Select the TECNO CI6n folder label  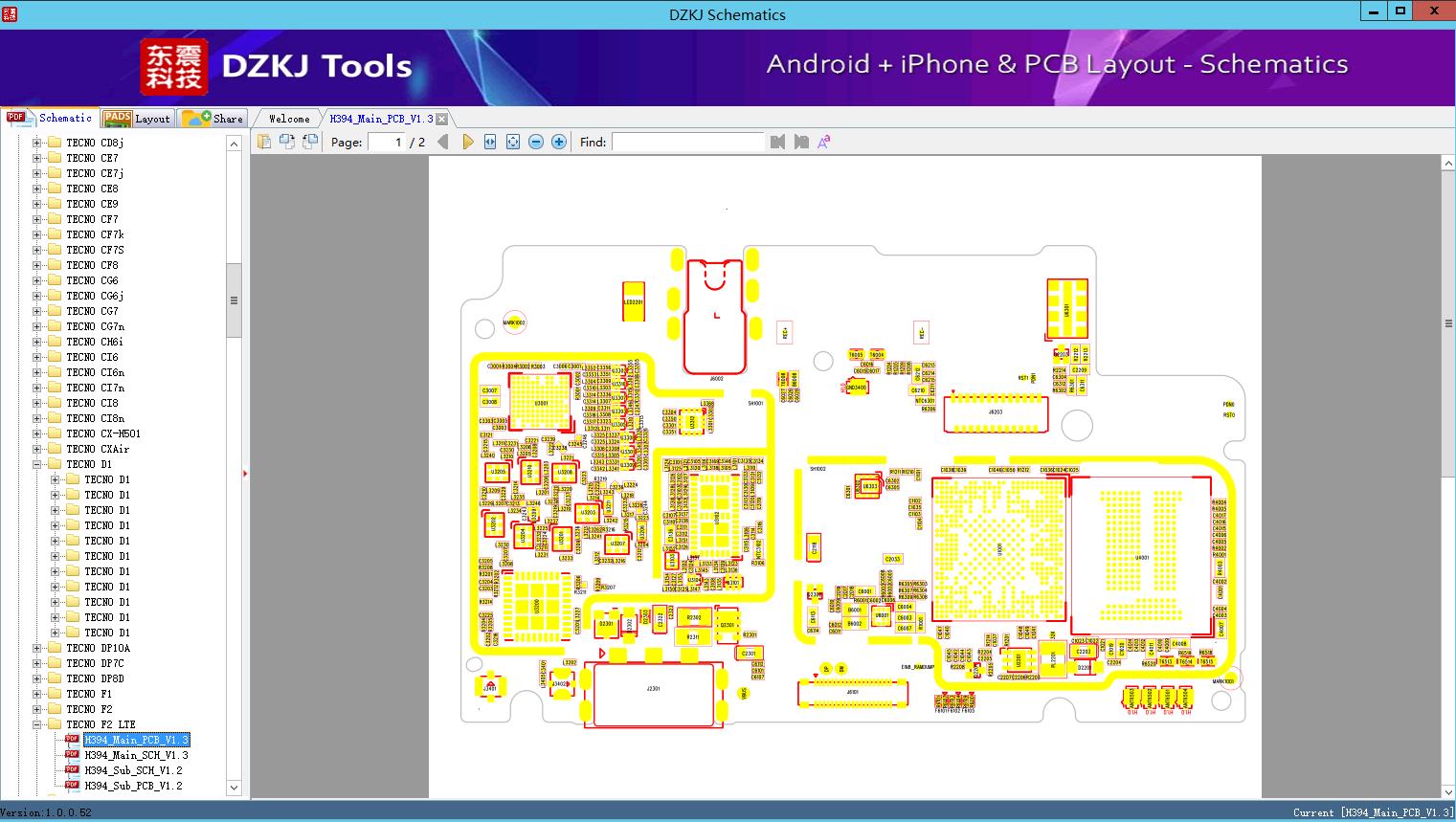point(95,372)
